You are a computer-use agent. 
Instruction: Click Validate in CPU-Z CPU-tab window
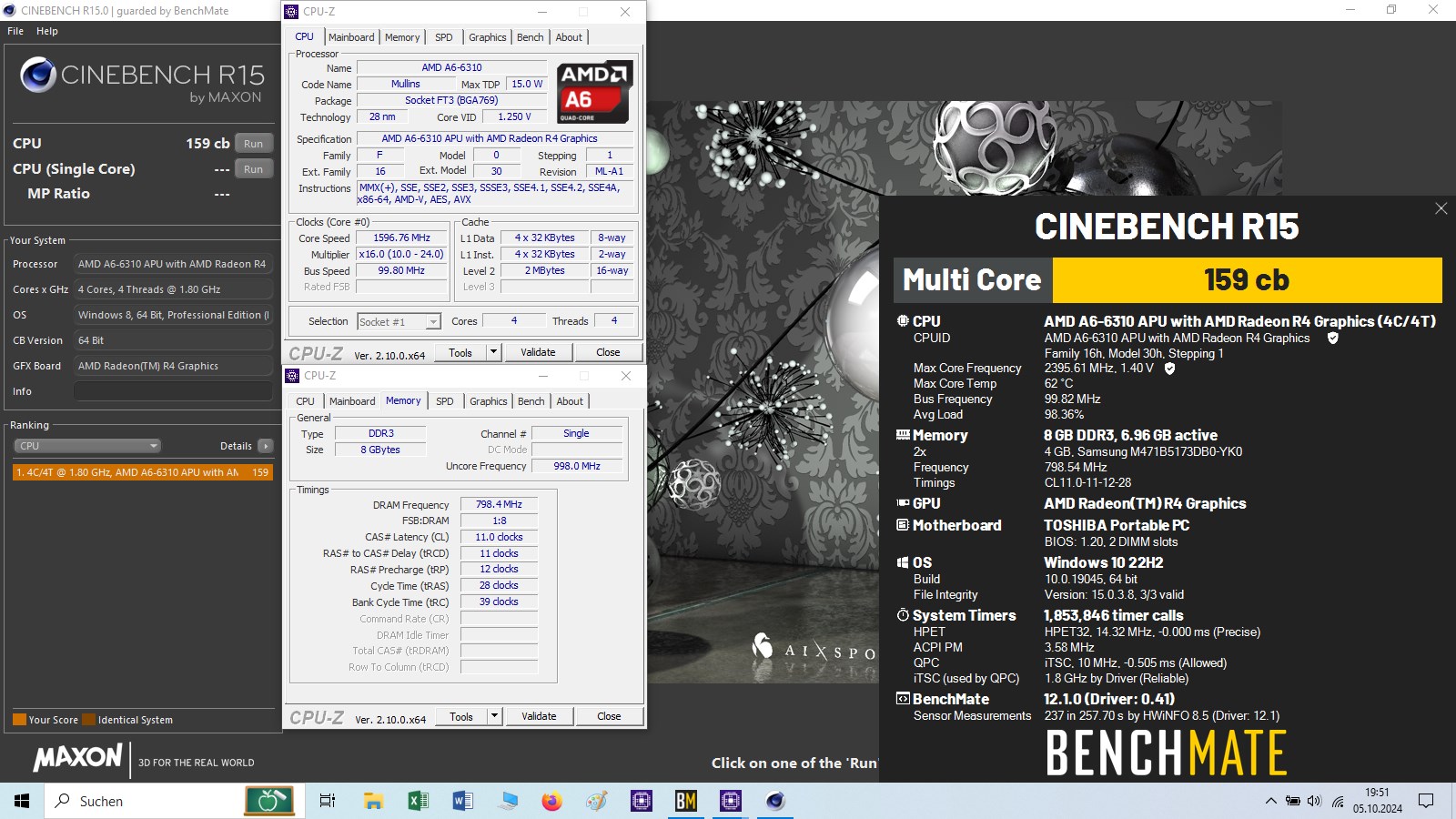(538, 352)
